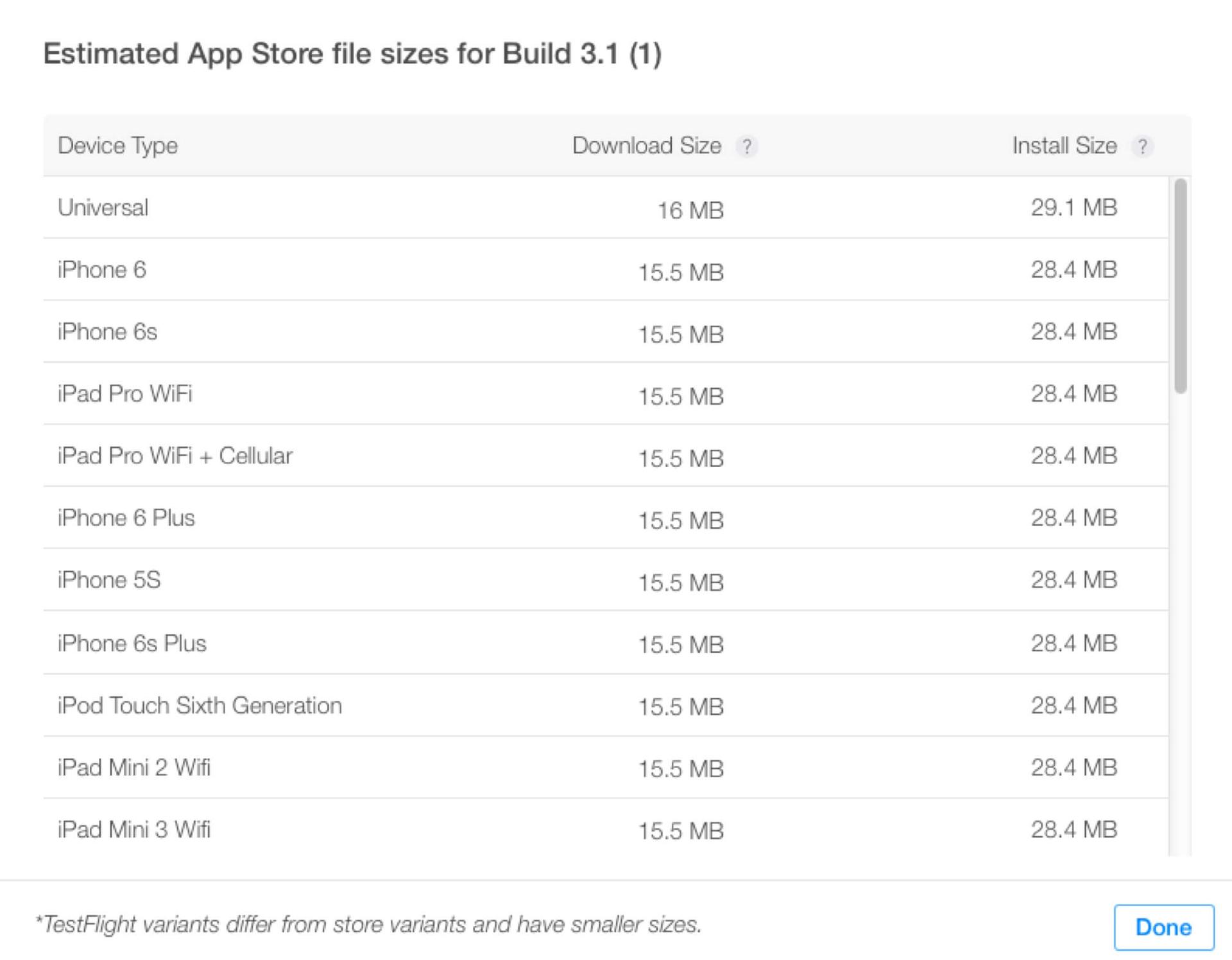Click the vertical scrollbar thumb
Screen dimensions: 1232x960
coord(1180,286)
